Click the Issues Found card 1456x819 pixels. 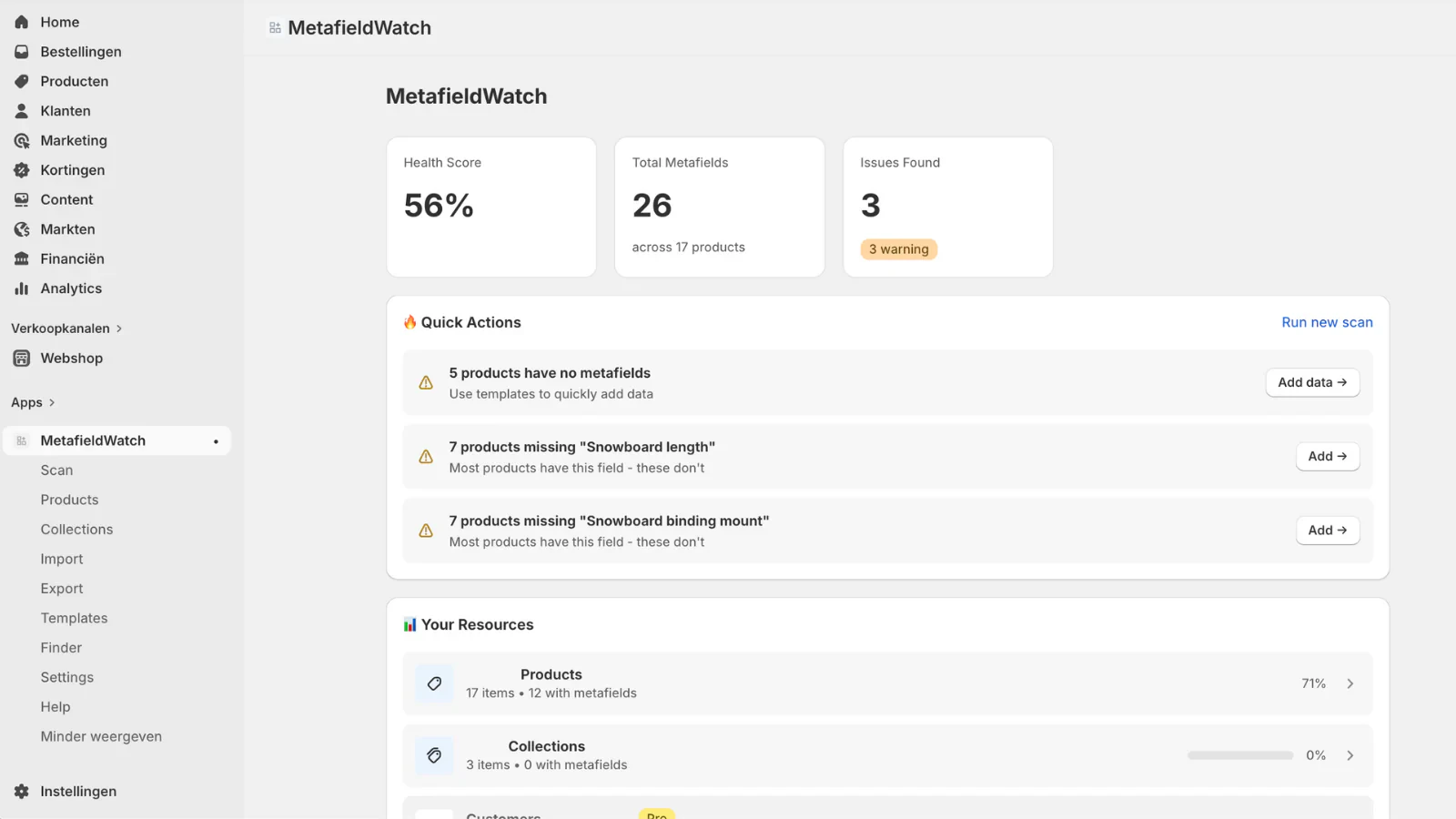point(948,207)
